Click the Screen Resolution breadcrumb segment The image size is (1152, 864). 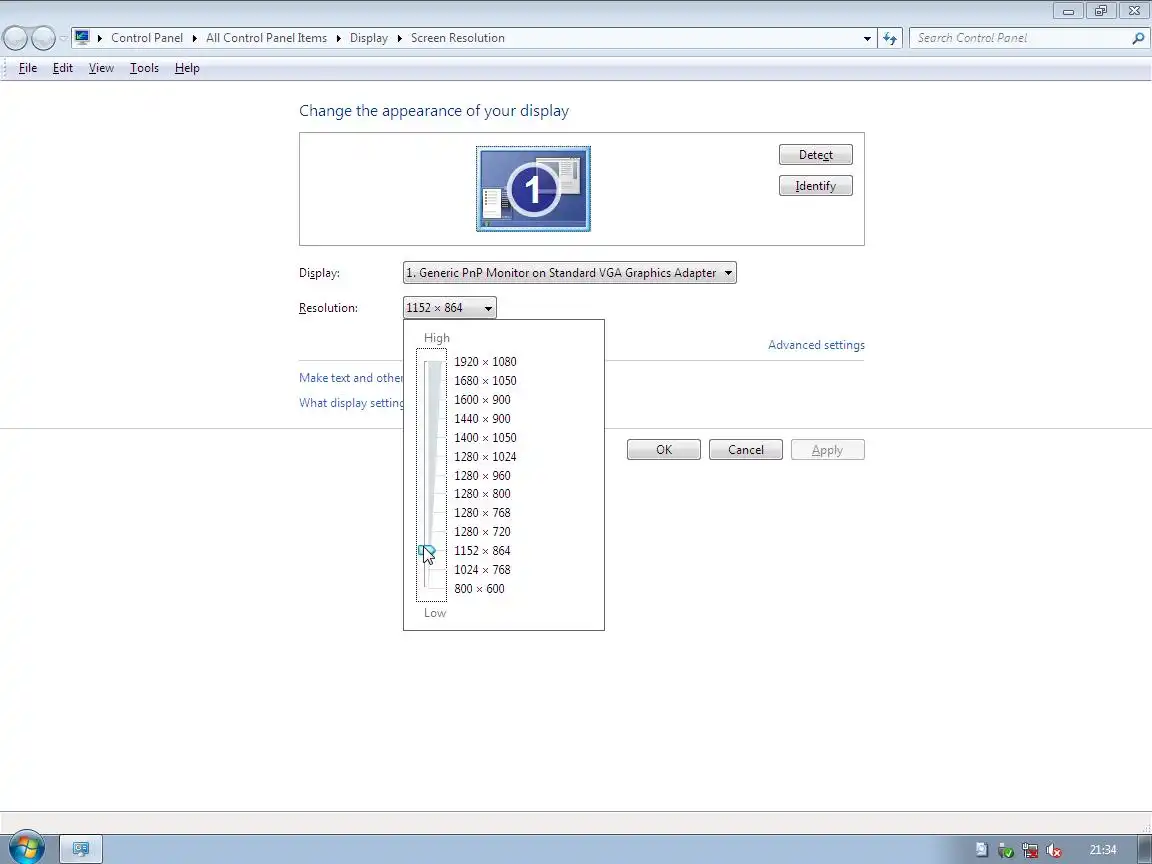458,38
